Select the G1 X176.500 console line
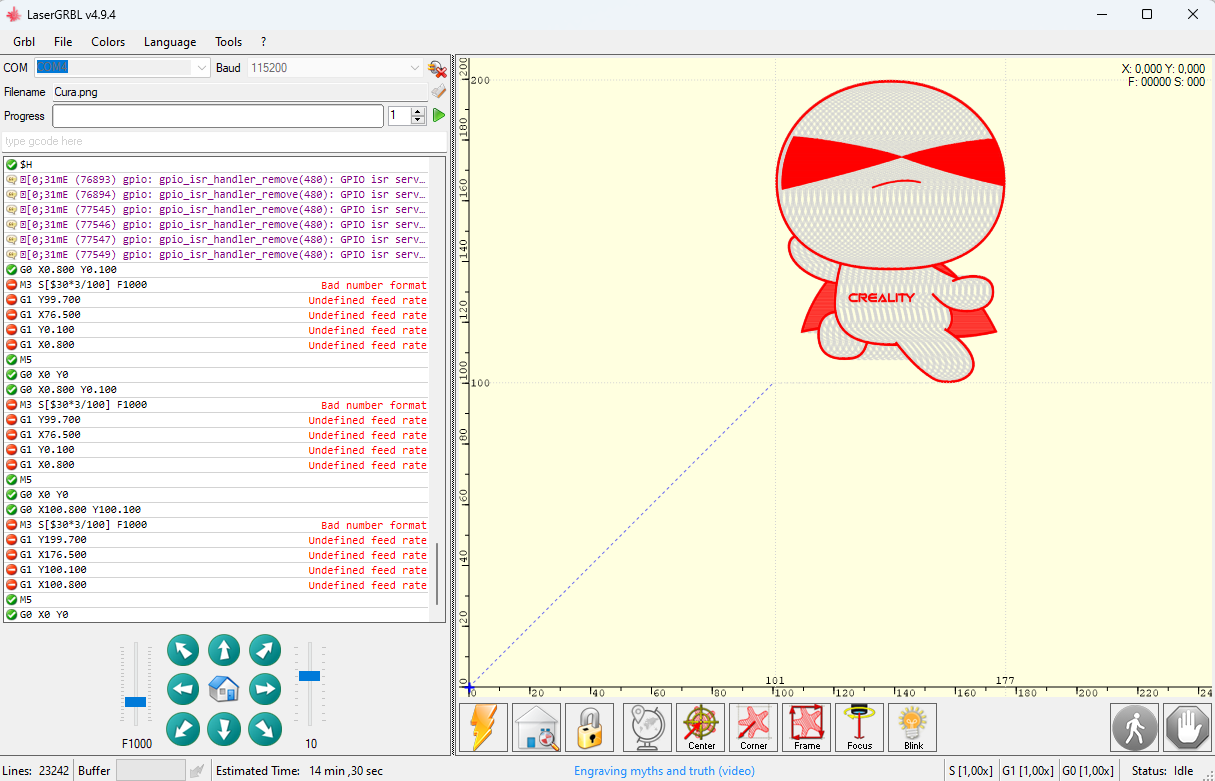 (x=216, y=555)
